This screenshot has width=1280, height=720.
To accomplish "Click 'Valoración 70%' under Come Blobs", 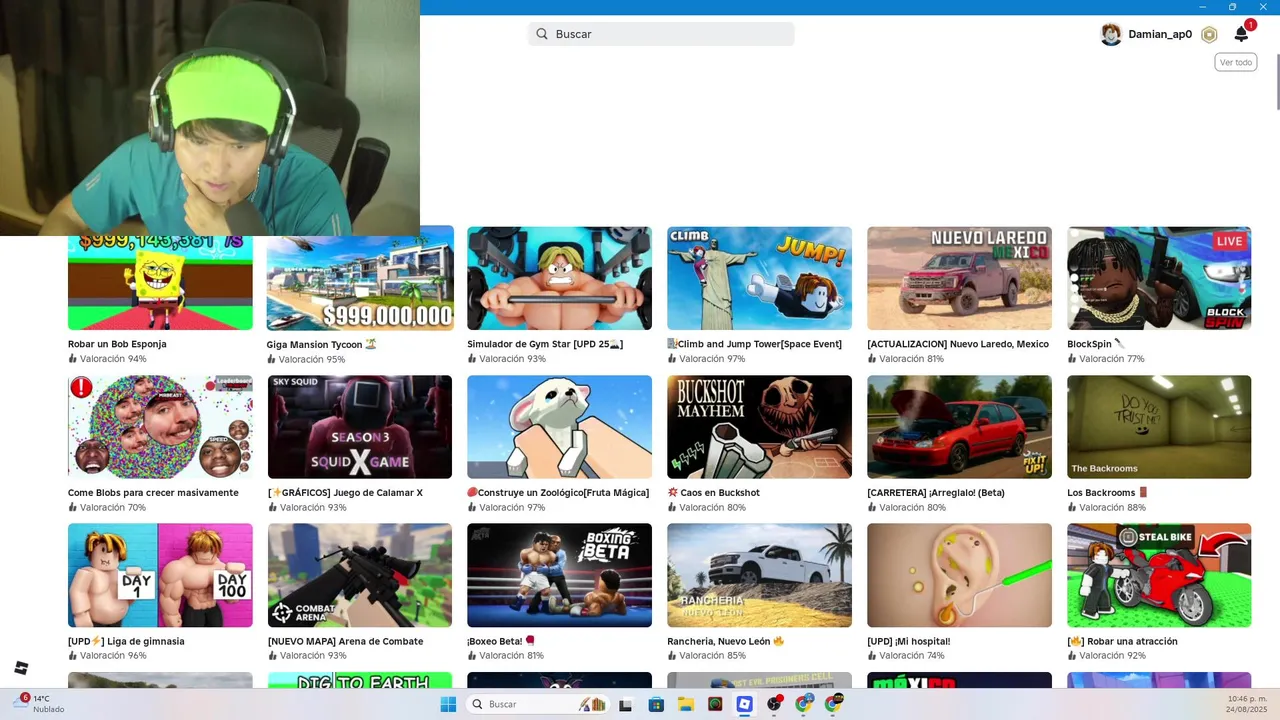I will 113,508.
